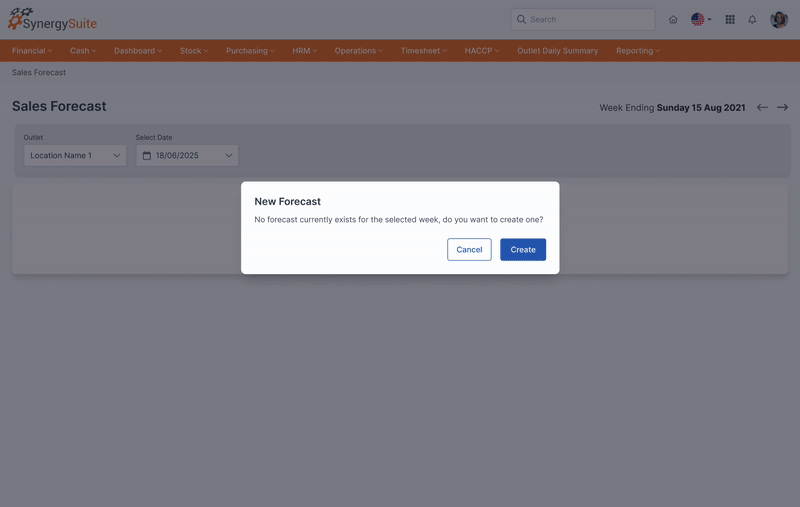Open Outlet Daily Summary
Image resolution: width=800 pixels, height=507 pixels.
(x=557, y=50)
